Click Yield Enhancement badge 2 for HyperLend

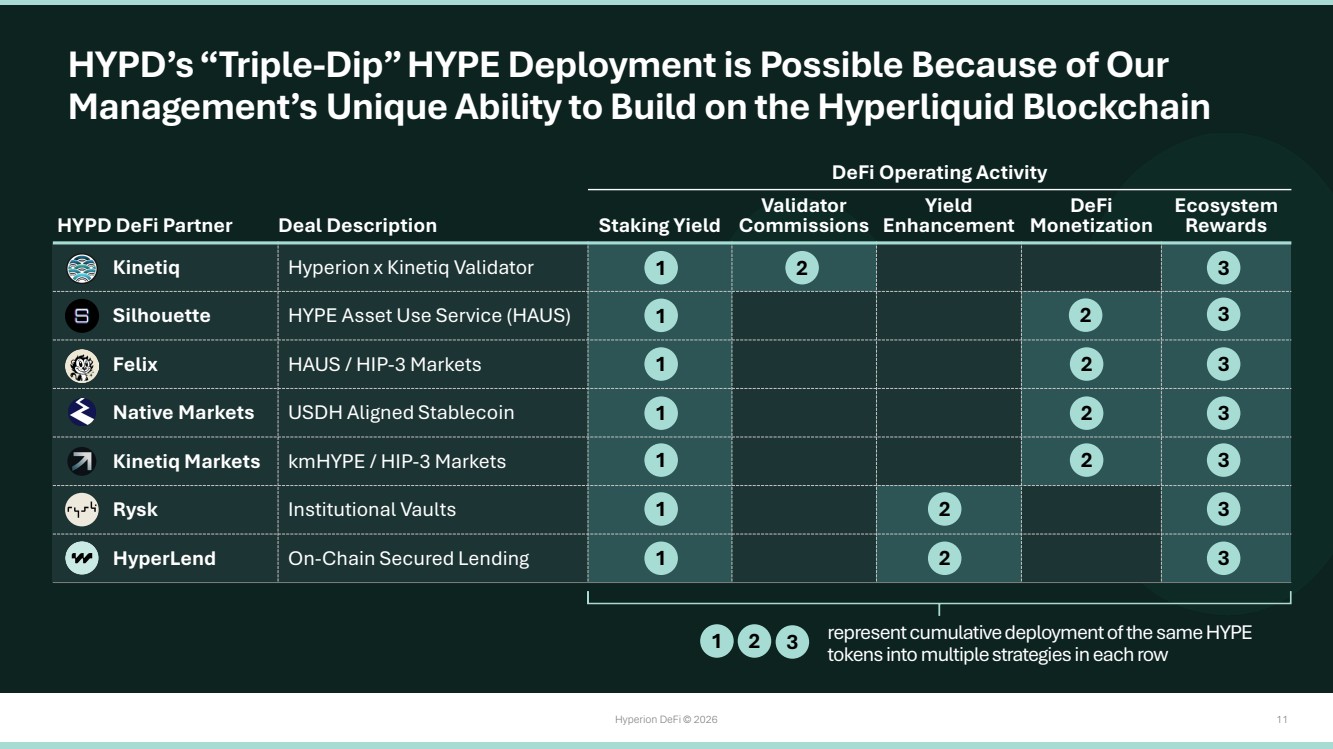(x=944, y=557)
